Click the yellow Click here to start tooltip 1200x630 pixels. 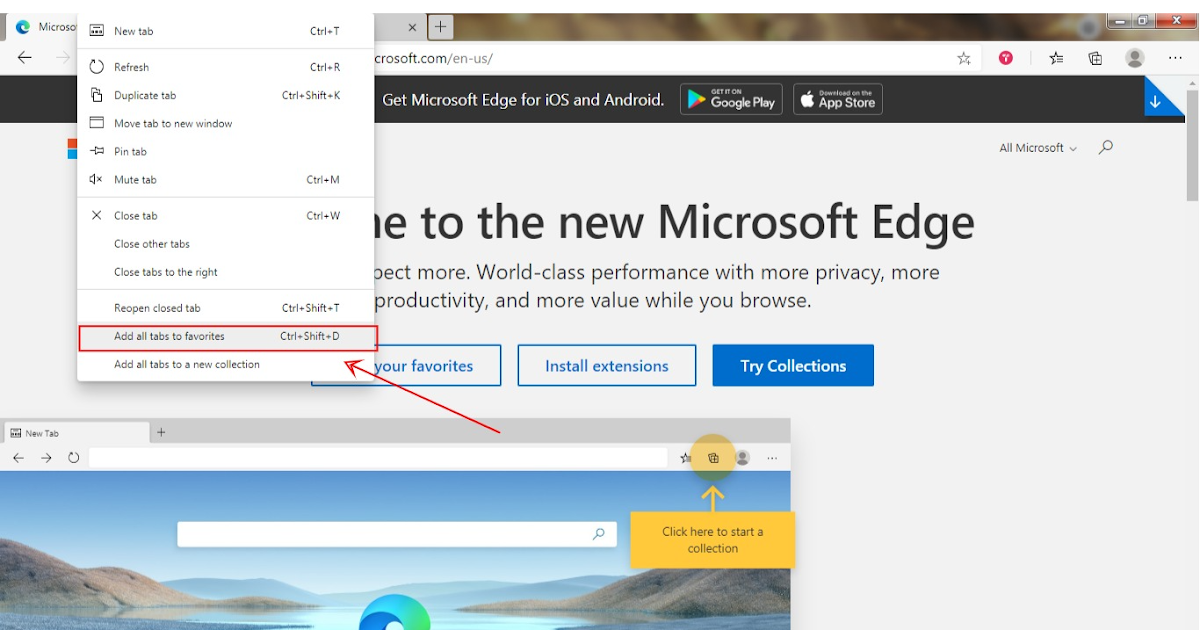[x=713, y=540]
